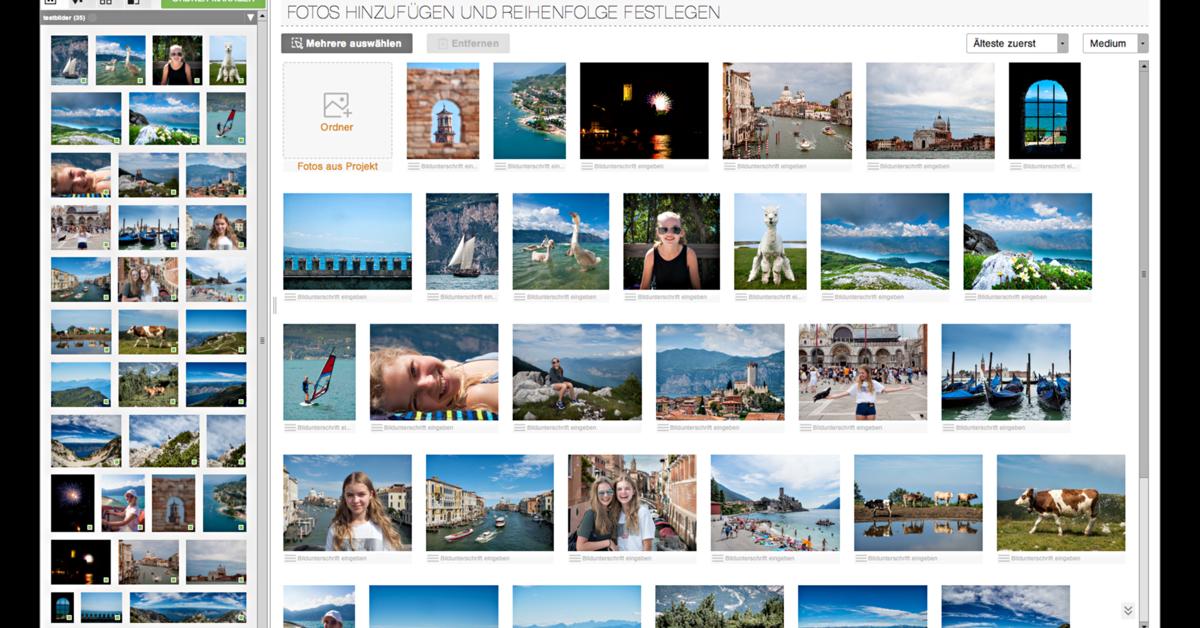Select fireworks thumbnail in left sidebar
This screenshot has height=628, width=1200.
72,503
